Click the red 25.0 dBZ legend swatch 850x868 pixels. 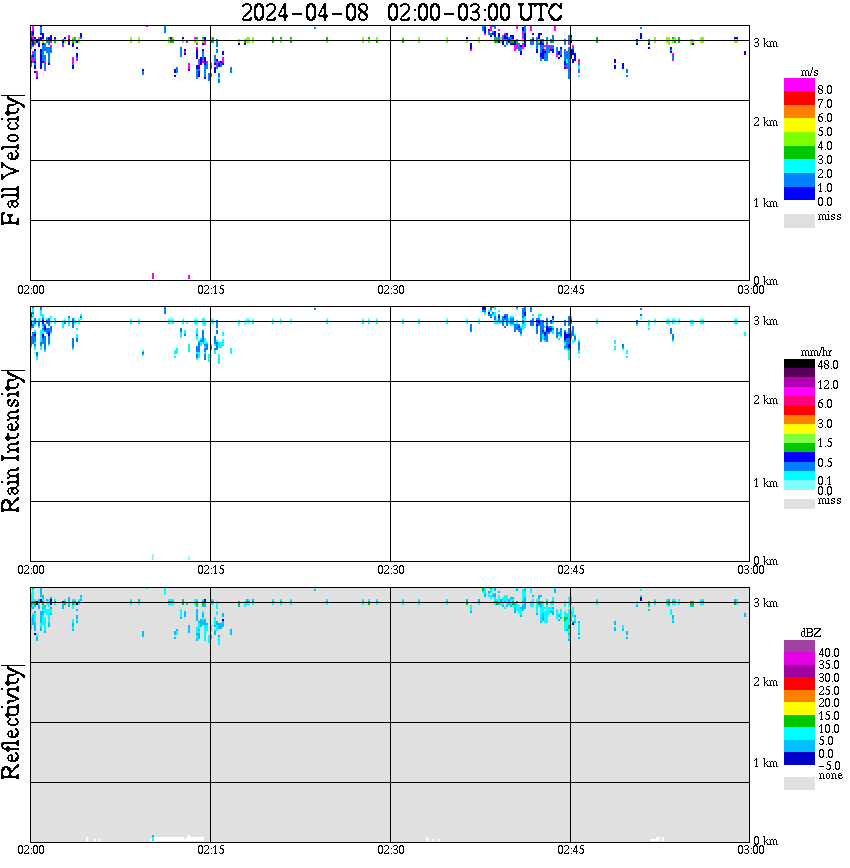click(x=799, y=684)
